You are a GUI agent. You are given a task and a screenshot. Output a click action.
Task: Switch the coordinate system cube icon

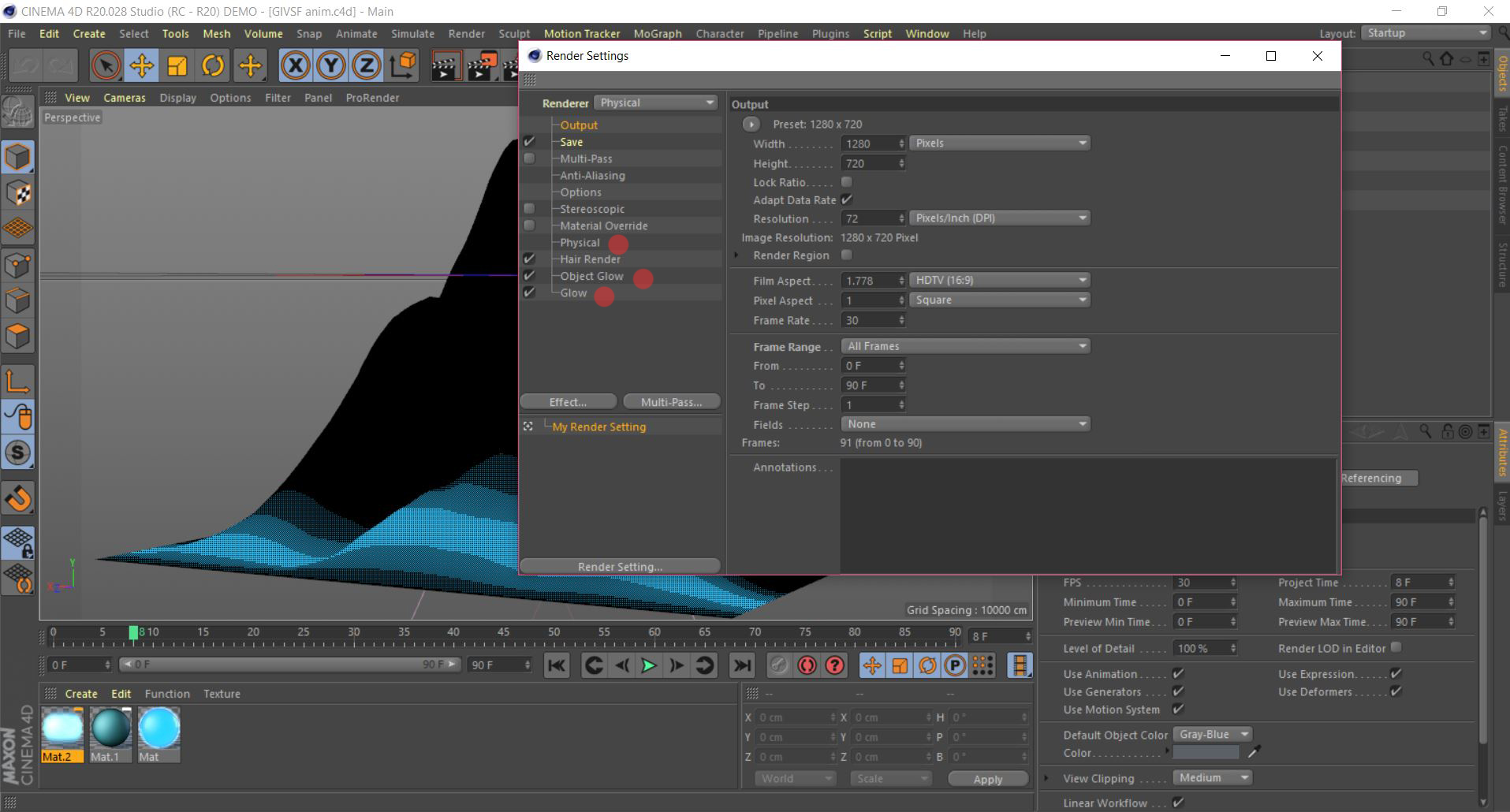click(x=403, y=65)
